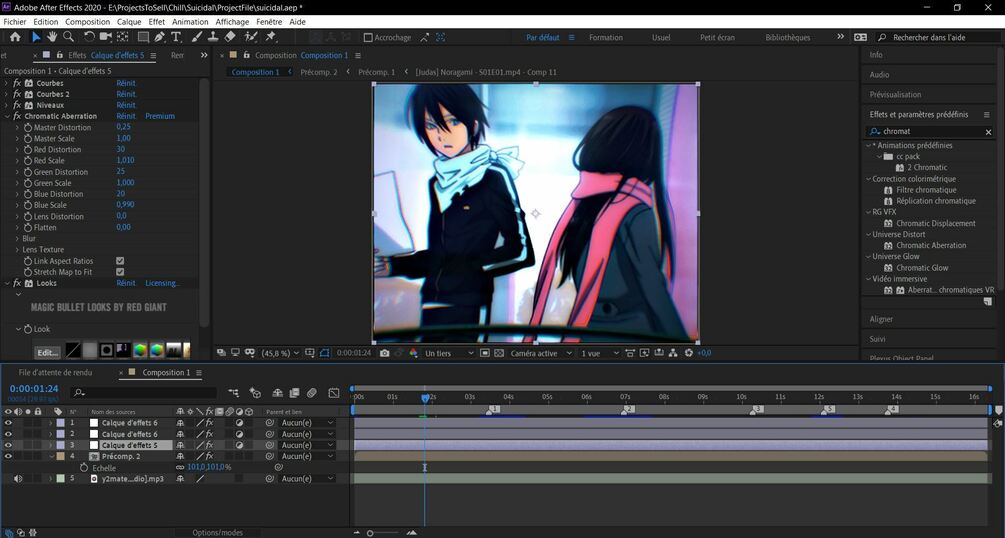Mute audio of y2mate mp3 layer
Screen dimensions: 1005x538
click(x=18, y=478)
